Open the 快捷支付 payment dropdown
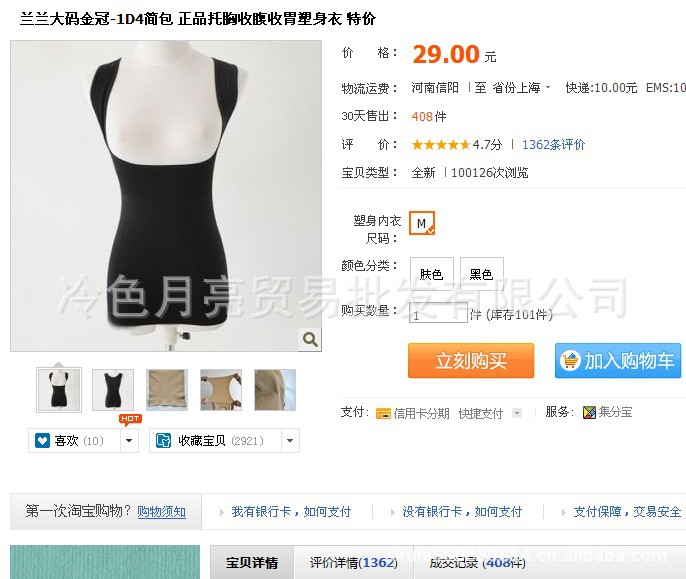686x579 pixels. tap(517, 413)
